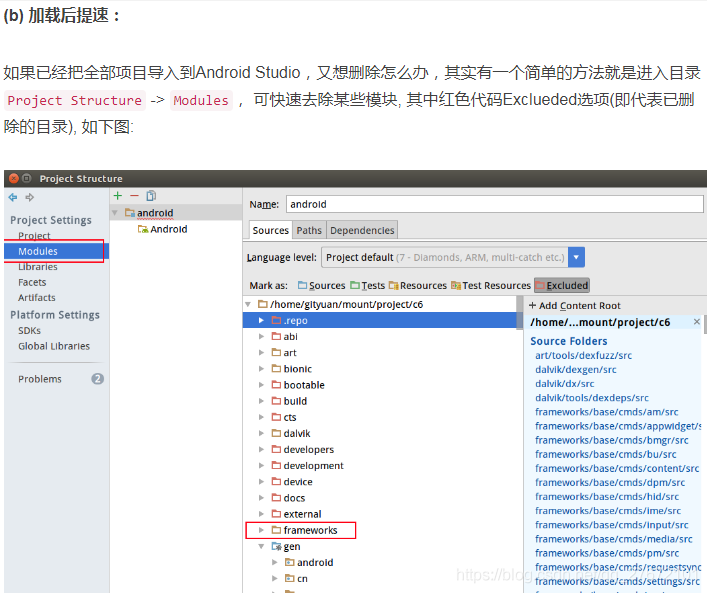Mark folder as Test Resources
Screen dimensions: 707x593
point(491,285)
